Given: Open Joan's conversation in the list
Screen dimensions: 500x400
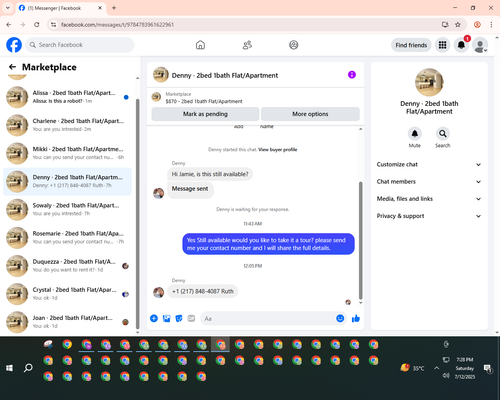Looking at the screenshot, I should tap(67, 322).
